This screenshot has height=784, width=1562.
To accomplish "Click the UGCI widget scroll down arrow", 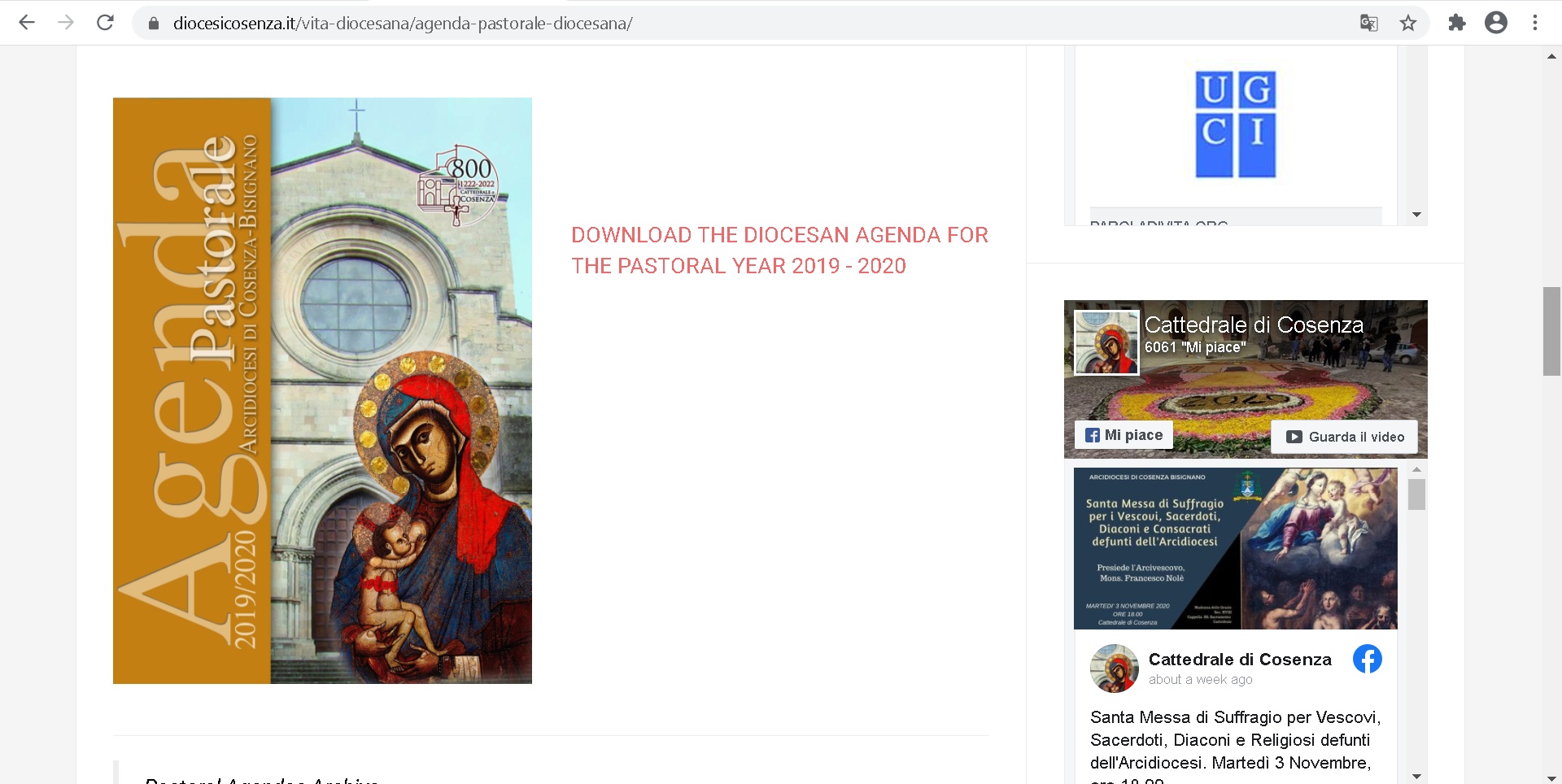I will [x=1416, y=215].
